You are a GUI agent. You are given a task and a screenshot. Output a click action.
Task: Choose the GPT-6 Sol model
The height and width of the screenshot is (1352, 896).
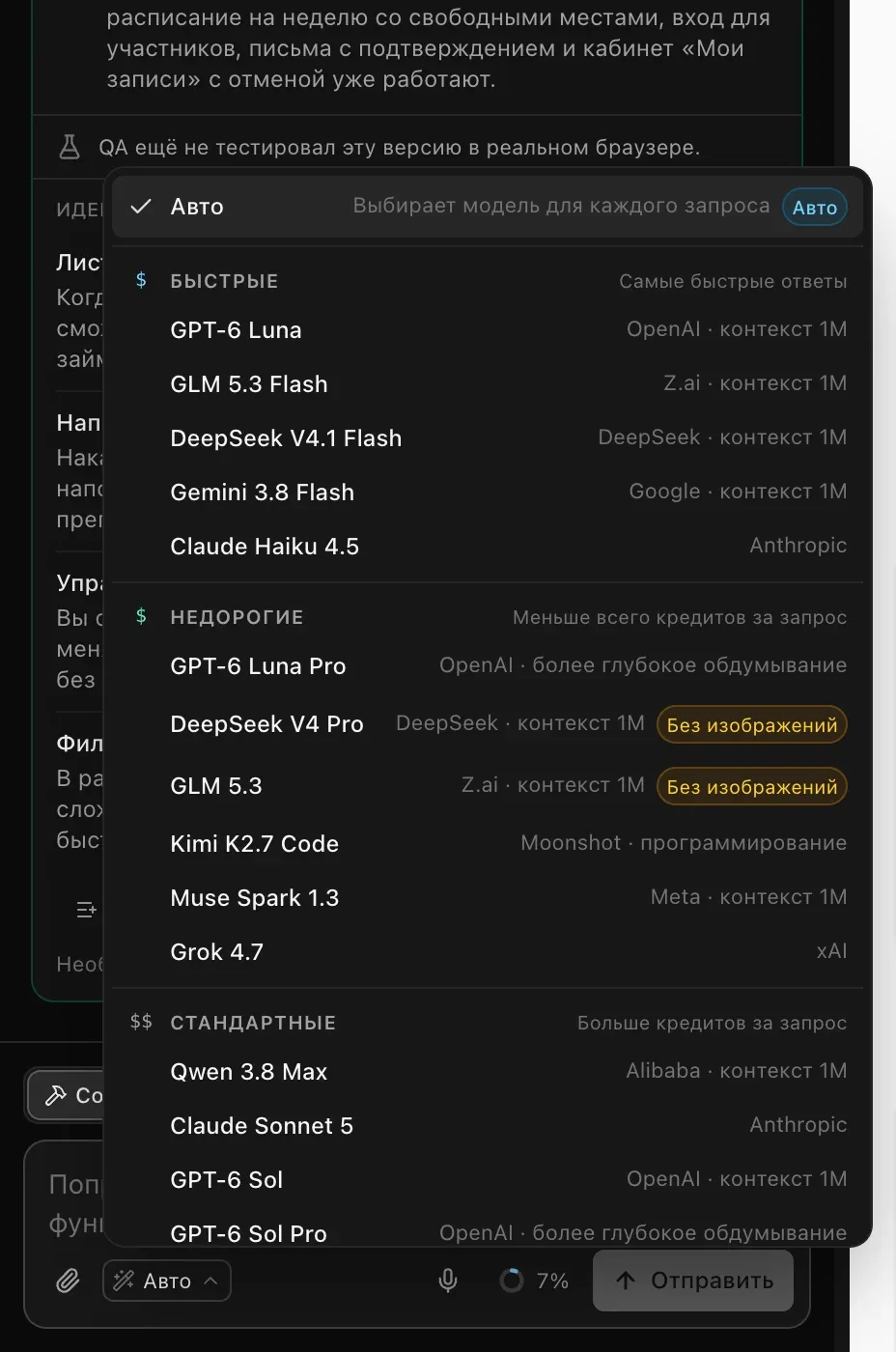pos(488,1180)
